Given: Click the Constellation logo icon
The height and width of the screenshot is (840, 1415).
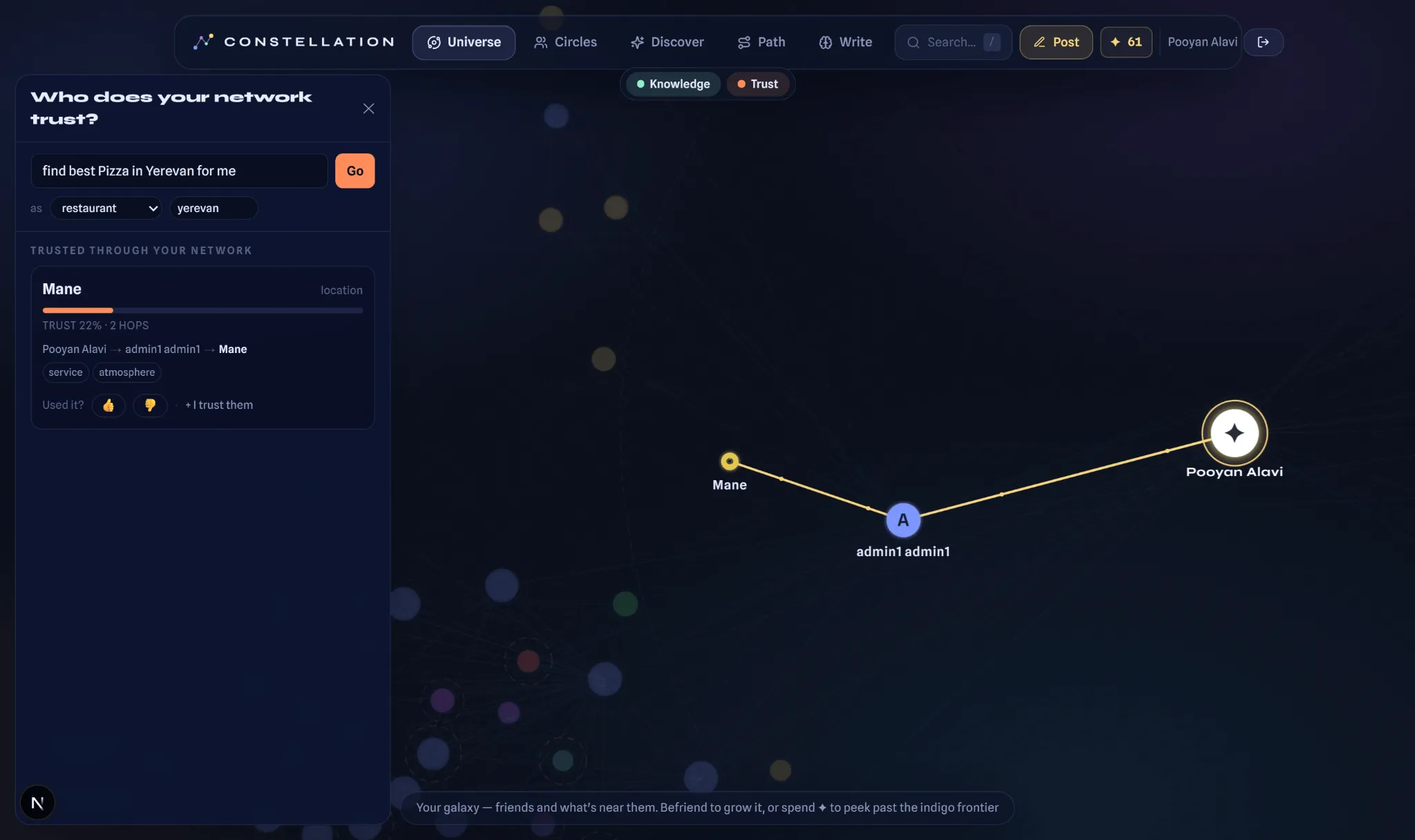Looking at the screenshot, I should [x=203, y=41].
